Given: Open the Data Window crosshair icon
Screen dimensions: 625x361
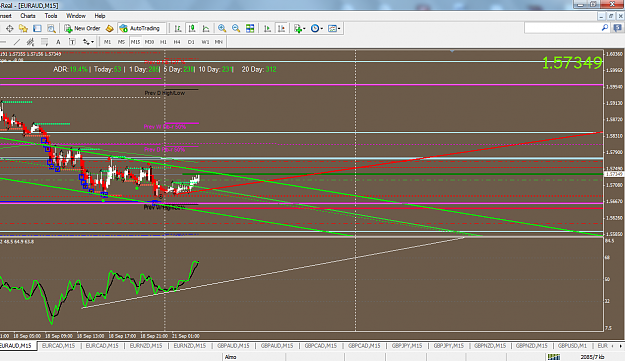Looking at the screenshot, I should (x=9, y=28).
